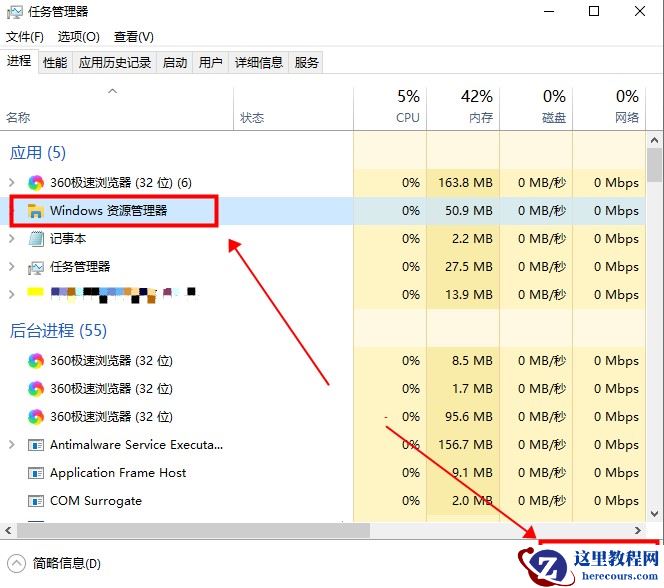The height and width of the screenshot is (588, 664).
Task: Click the 95.6 MB 360 browser icon
Action: [36, 417]
